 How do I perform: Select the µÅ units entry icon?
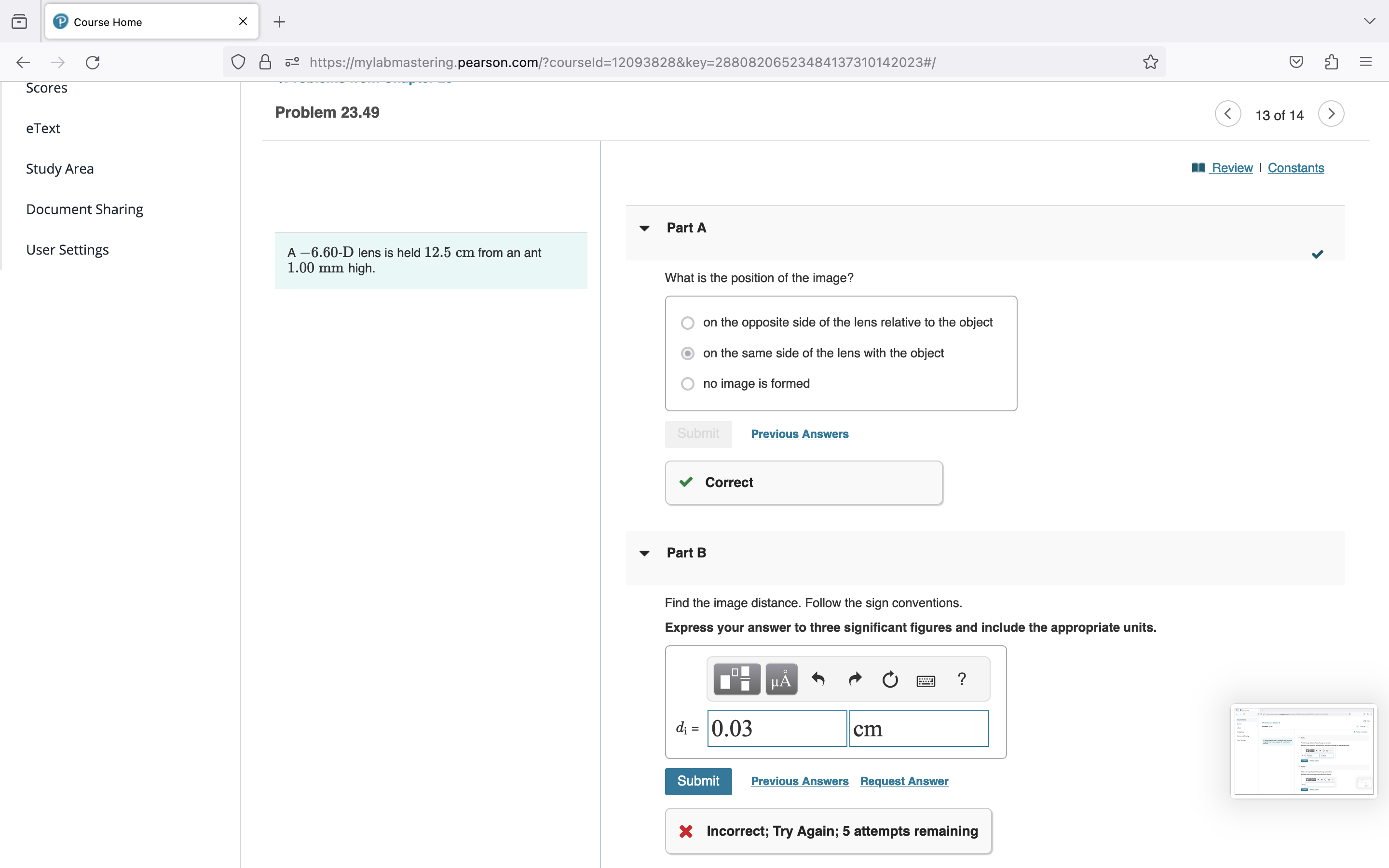(x=781, y=678)
